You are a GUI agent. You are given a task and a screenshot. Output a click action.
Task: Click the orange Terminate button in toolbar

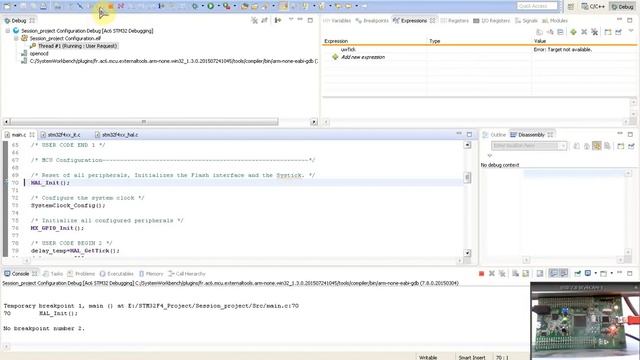pos(111,6)
